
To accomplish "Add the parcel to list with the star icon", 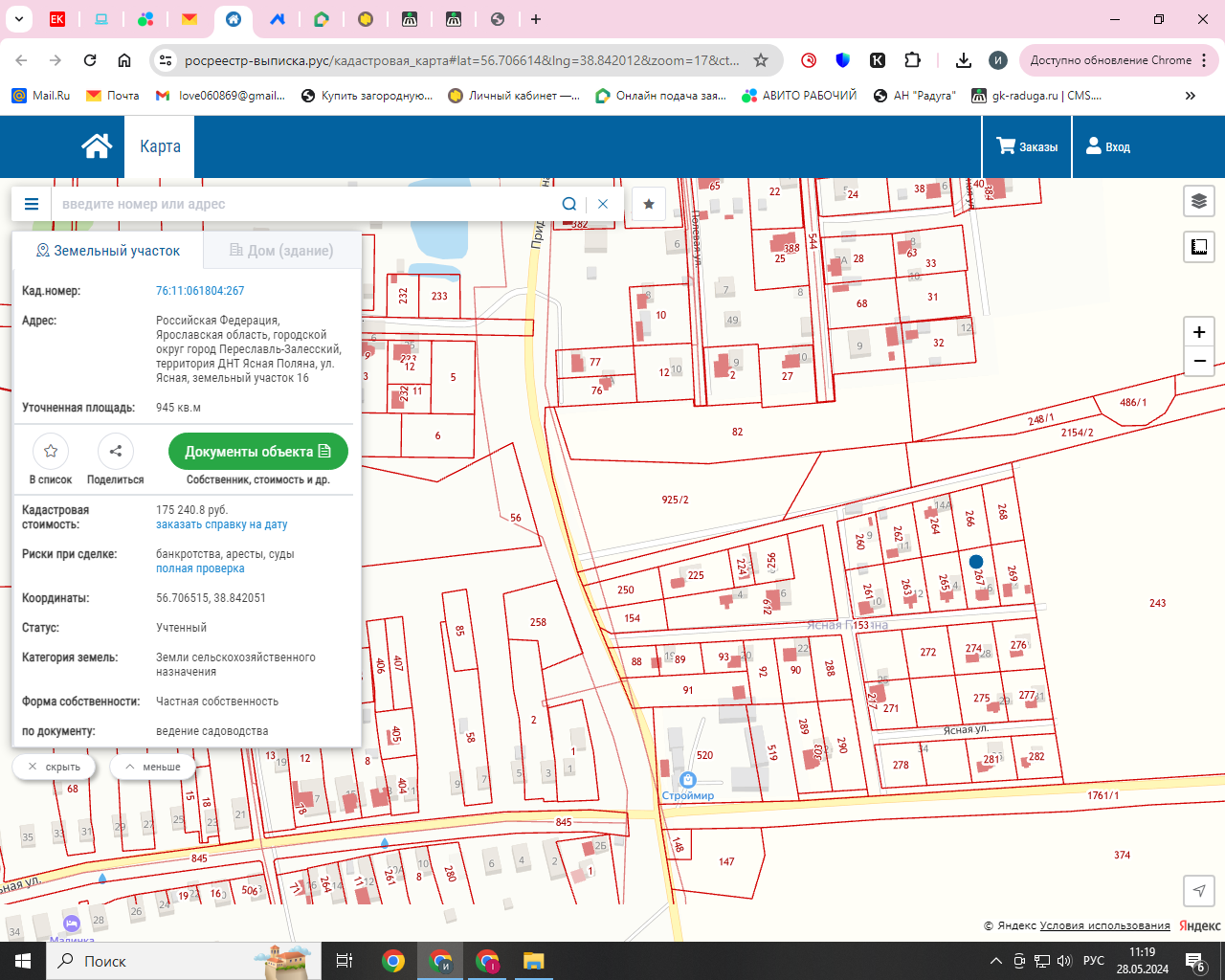I will (51, 451).
